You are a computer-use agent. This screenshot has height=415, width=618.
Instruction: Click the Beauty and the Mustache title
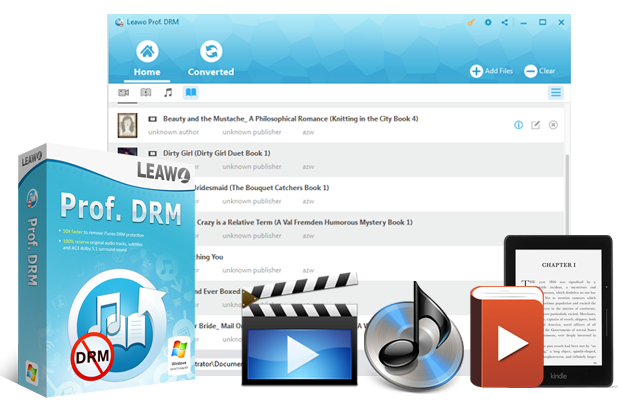(290, 119)
